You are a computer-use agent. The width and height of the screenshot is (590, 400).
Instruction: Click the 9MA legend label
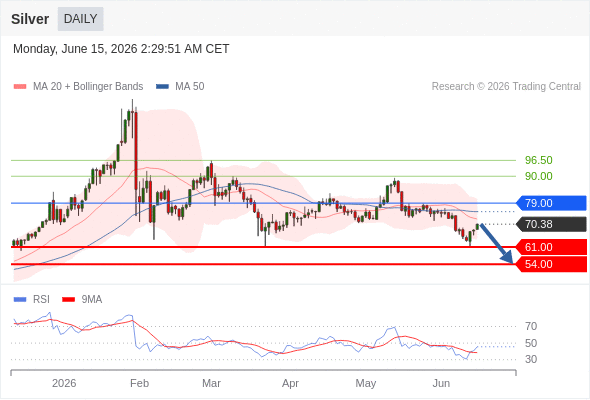92,300
